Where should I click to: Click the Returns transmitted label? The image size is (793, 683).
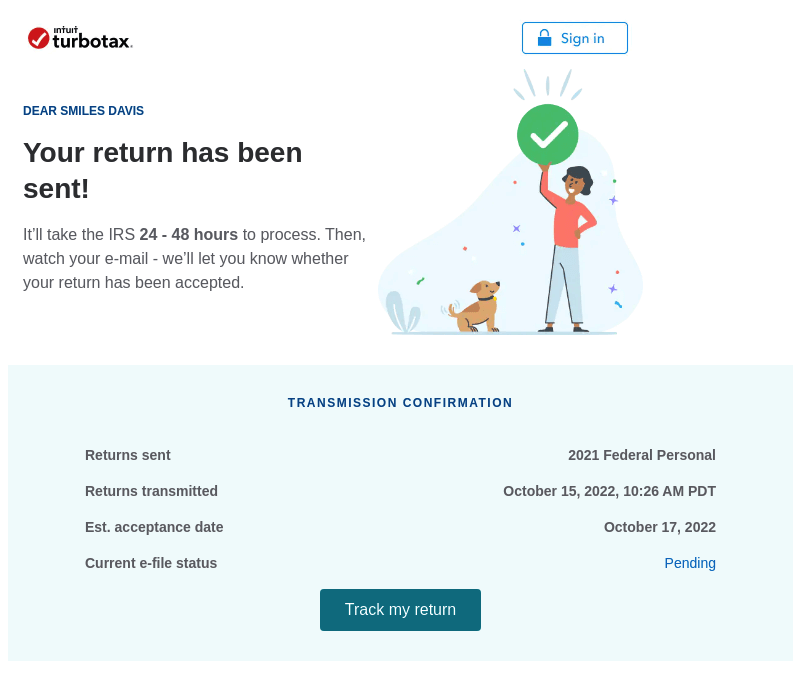[x=151, y=491]
